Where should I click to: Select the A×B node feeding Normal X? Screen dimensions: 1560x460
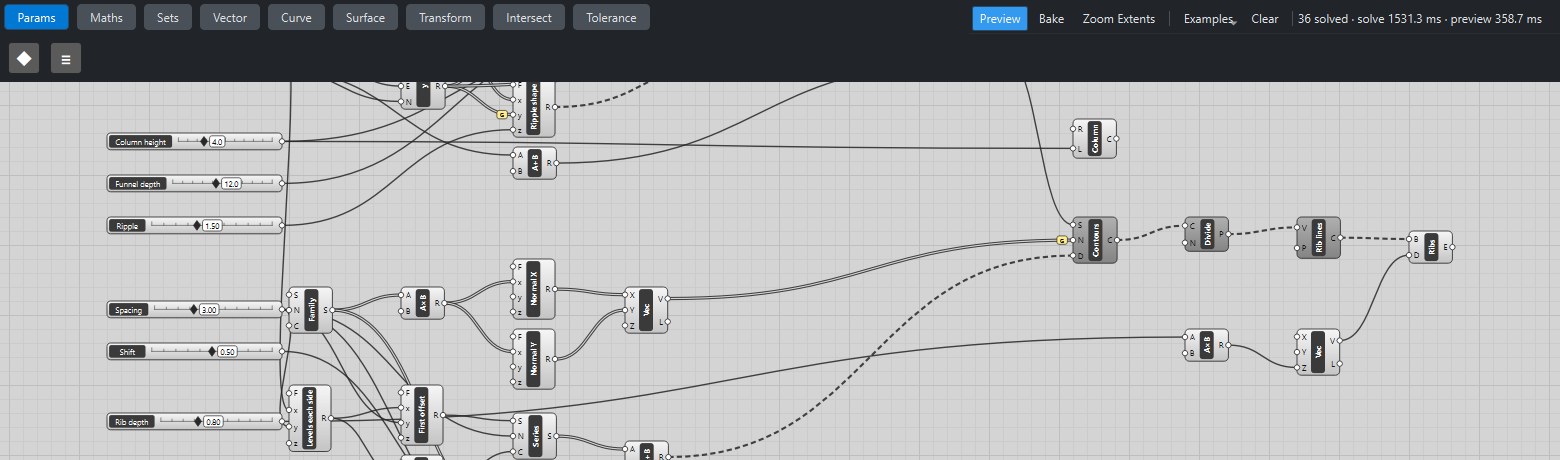point(423,303)
